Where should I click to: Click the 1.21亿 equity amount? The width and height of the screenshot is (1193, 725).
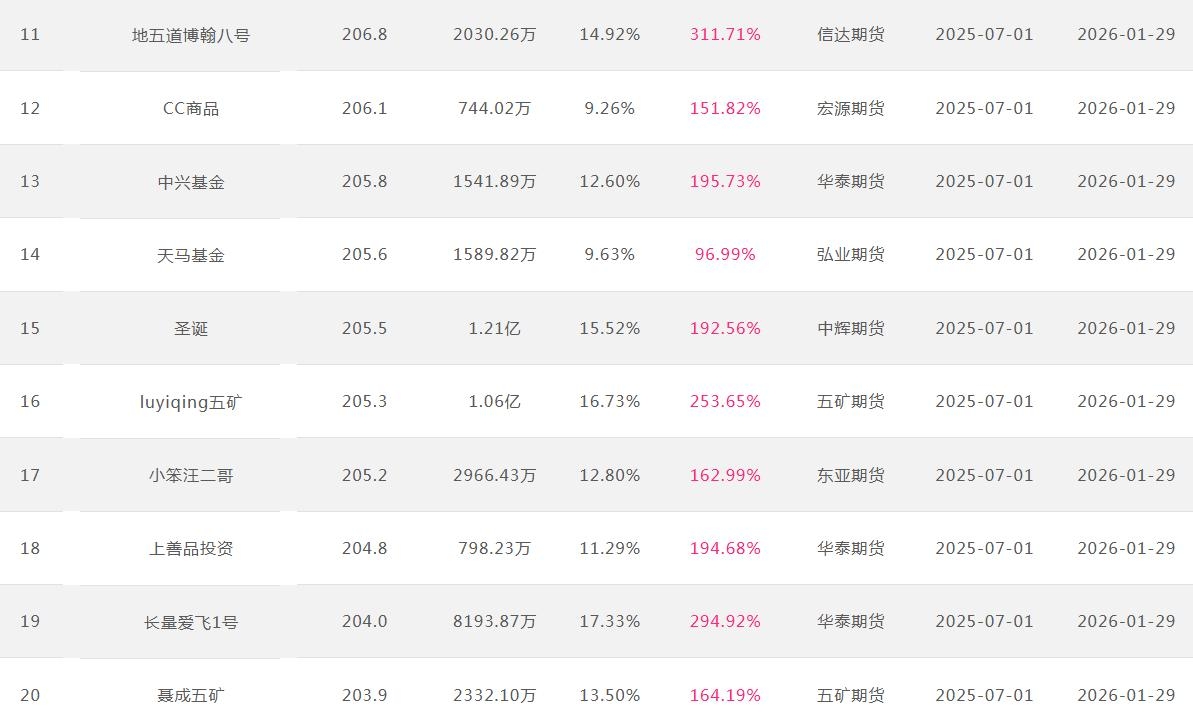click(494, 328)
